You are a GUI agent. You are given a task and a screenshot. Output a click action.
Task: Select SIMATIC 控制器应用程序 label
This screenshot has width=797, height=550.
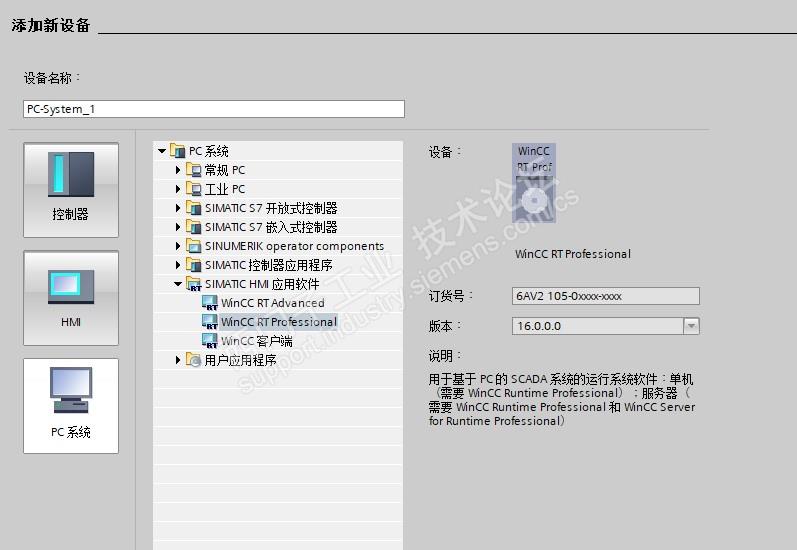268,265
